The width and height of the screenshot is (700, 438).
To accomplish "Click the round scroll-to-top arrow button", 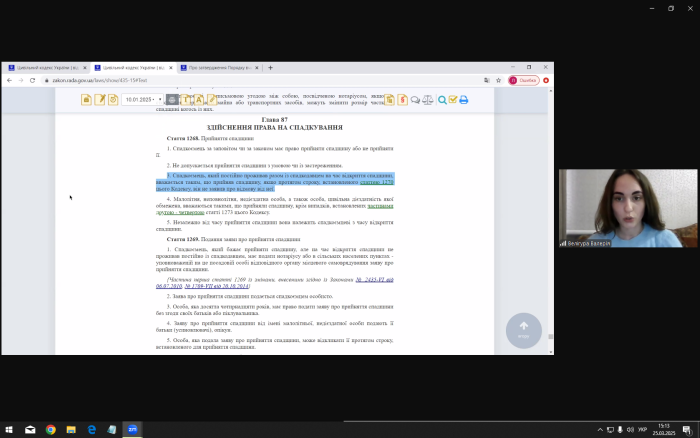I will tap(524, 328).
